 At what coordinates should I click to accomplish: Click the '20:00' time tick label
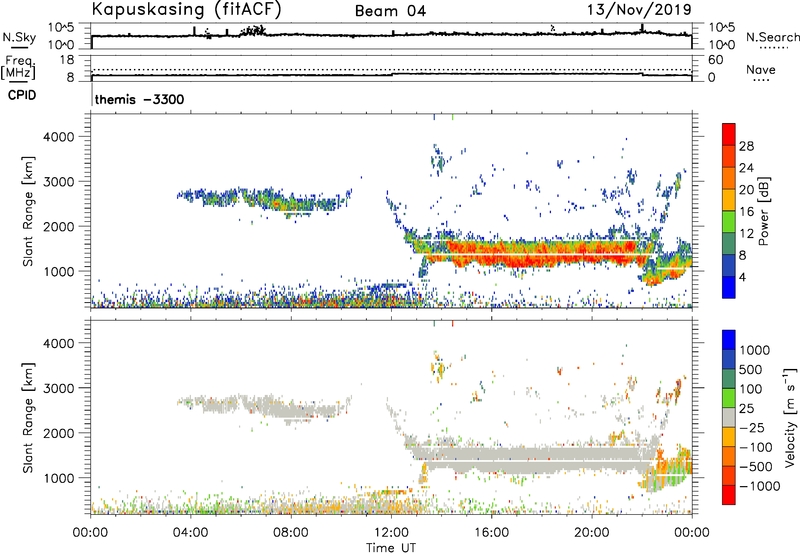[592, 533]
